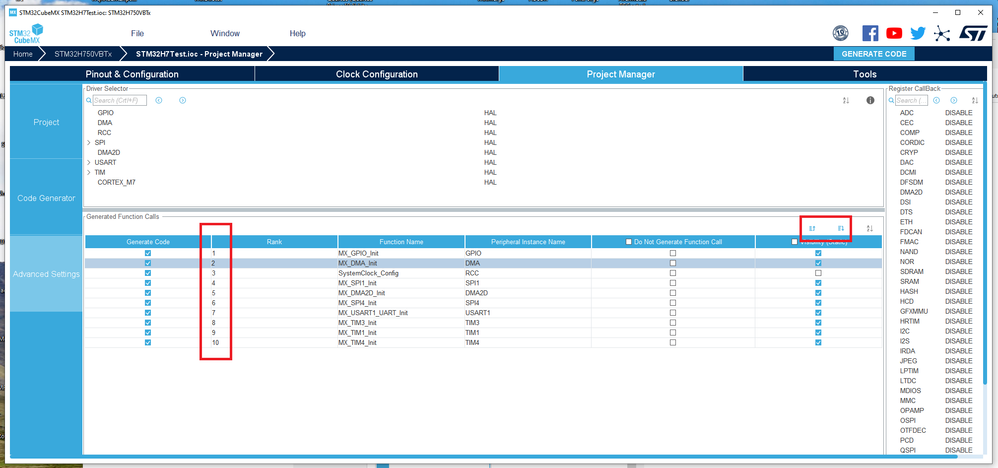Open the ADC callback DISABLE dropdown
998x468 pixels.
click(959, 113)
